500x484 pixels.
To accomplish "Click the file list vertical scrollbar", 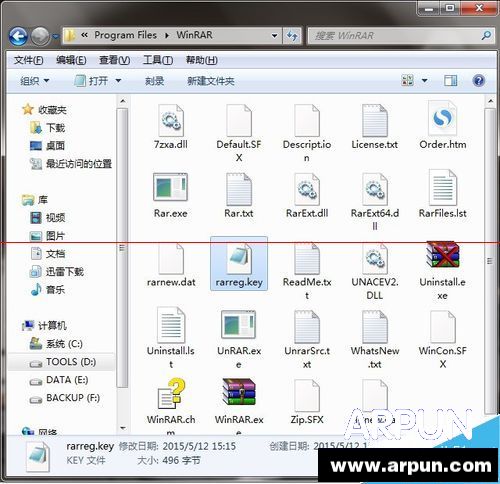I will (x=490, y=261).
